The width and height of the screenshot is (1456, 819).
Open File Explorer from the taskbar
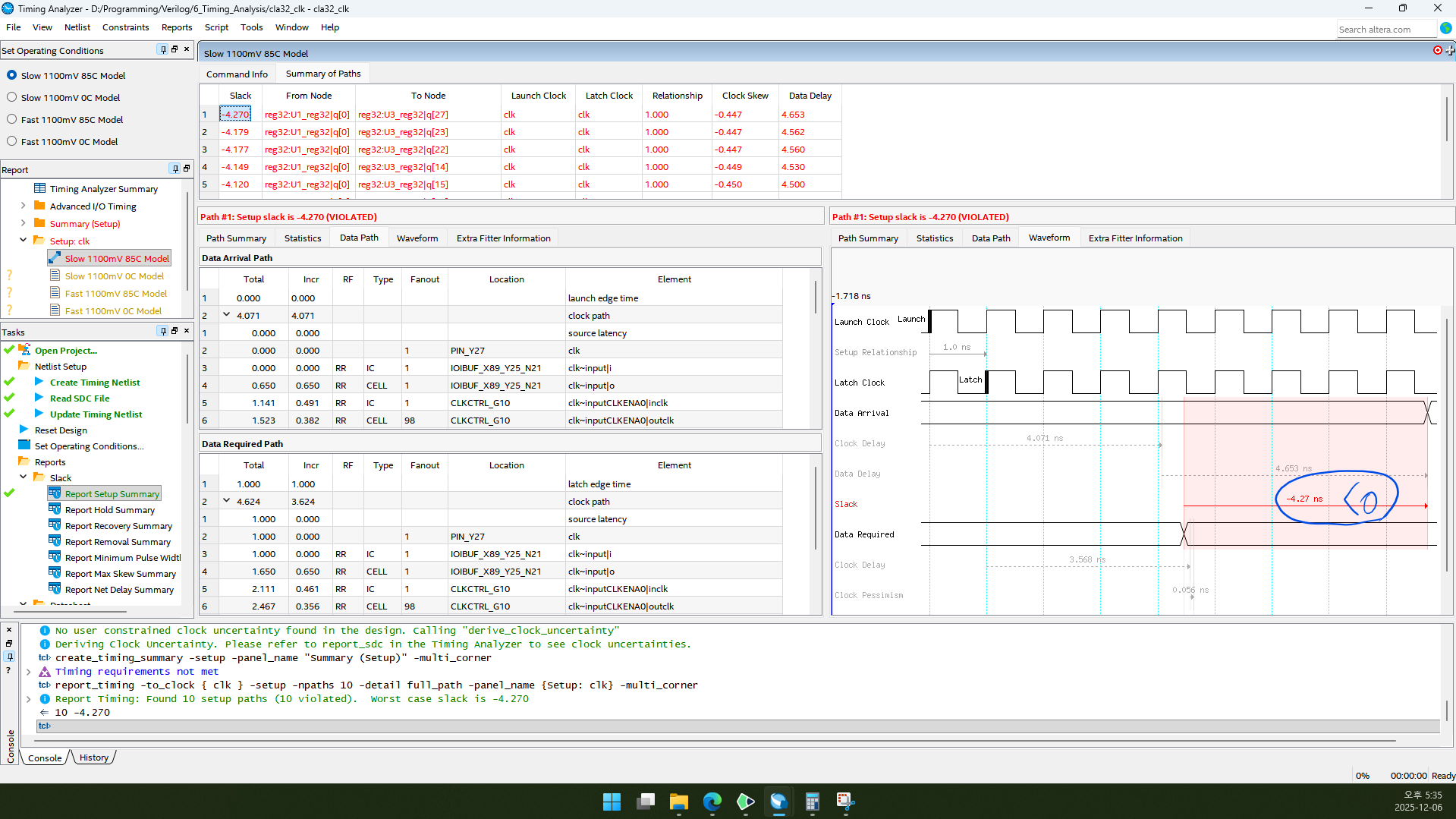coord(678,802)
